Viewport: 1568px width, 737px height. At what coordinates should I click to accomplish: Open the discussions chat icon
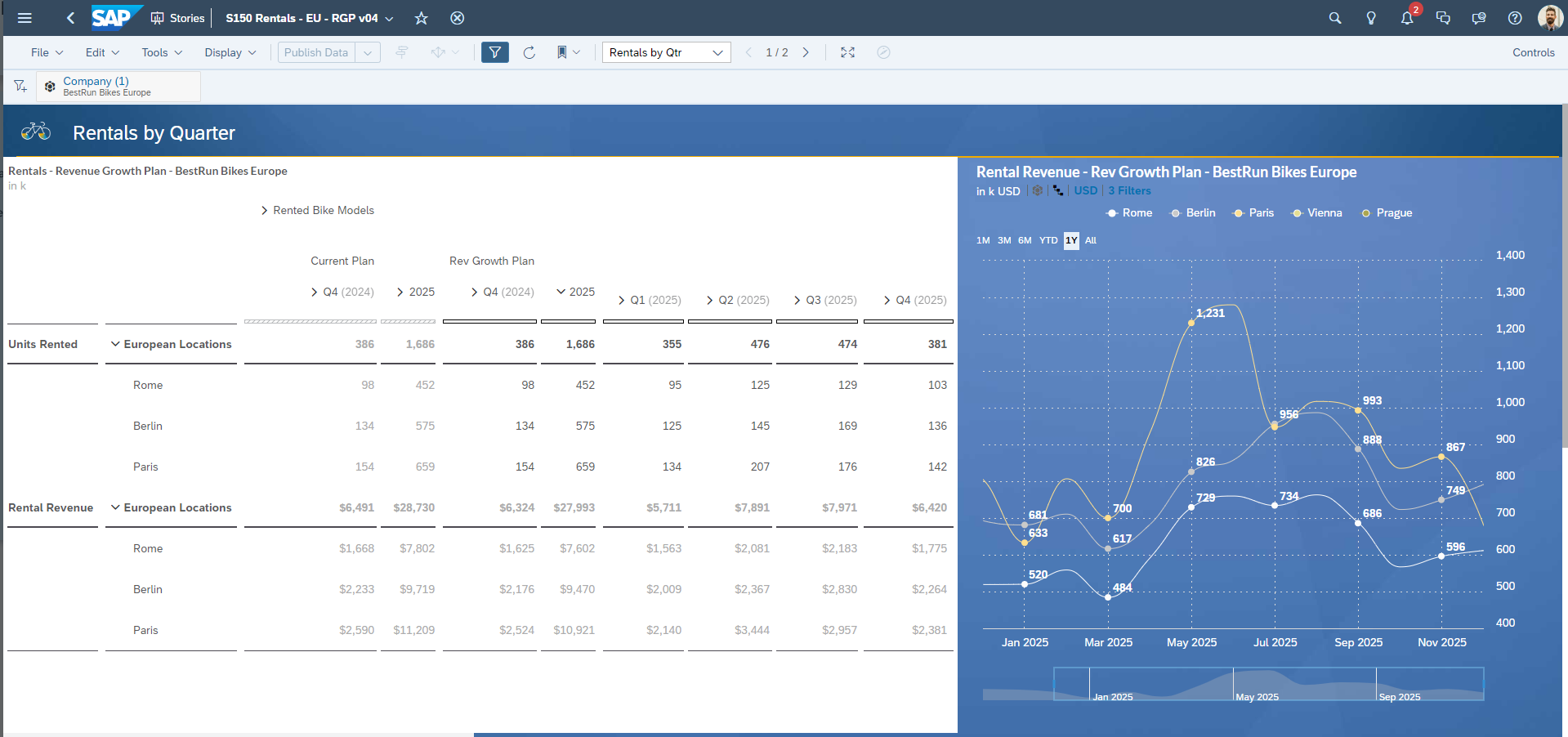click(1443, 18)
